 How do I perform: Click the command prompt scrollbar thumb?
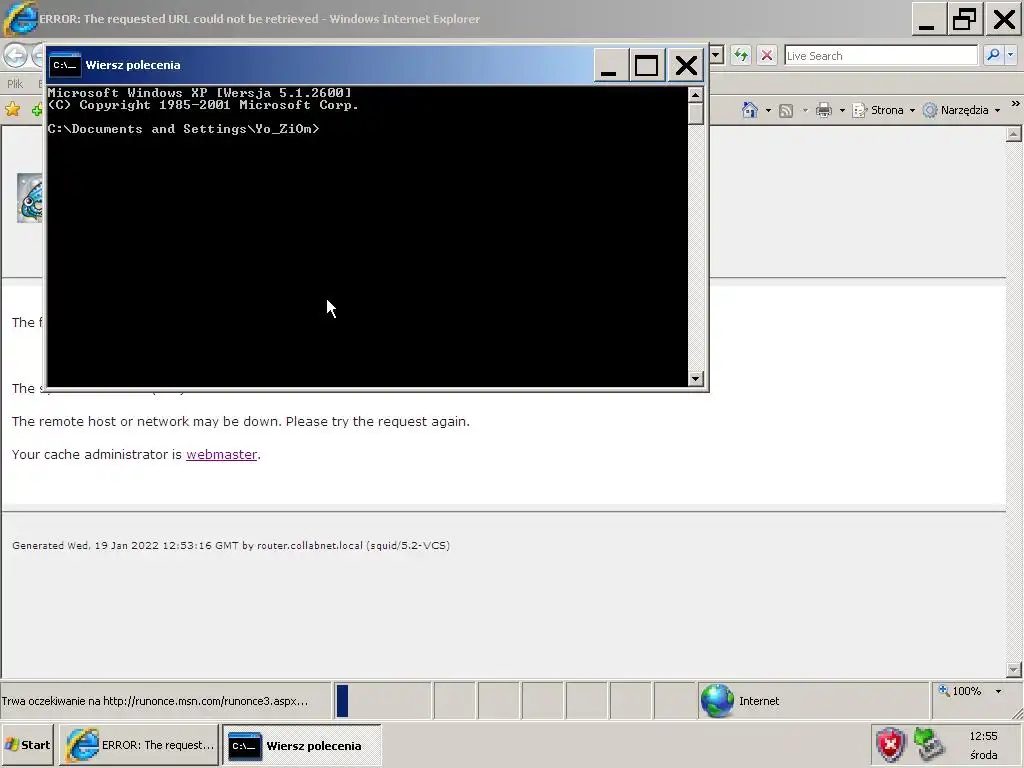click(x=696, y=113)
